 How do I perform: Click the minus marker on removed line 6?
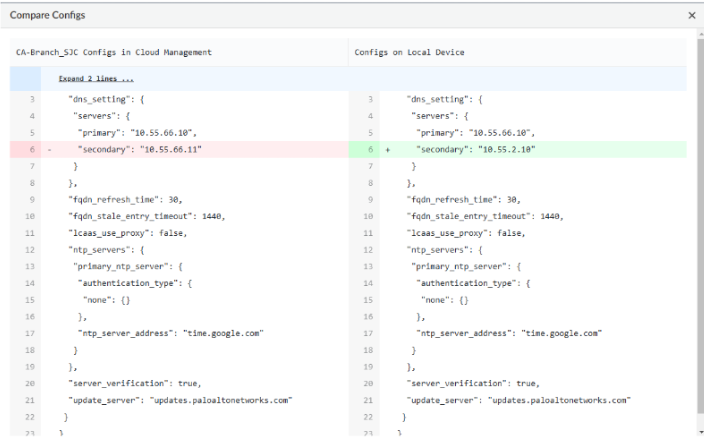click(x=48, y=149)
